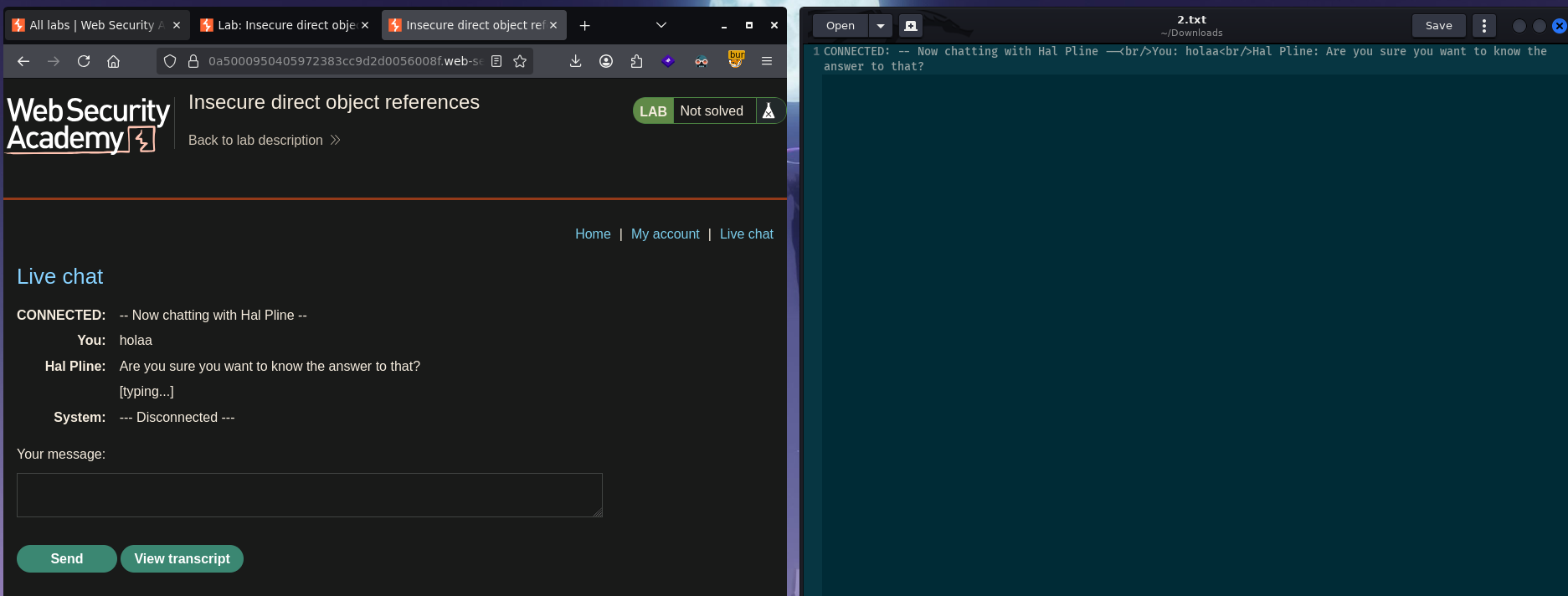
Task: Open the Firefox account icon
Action: [606, 61]
